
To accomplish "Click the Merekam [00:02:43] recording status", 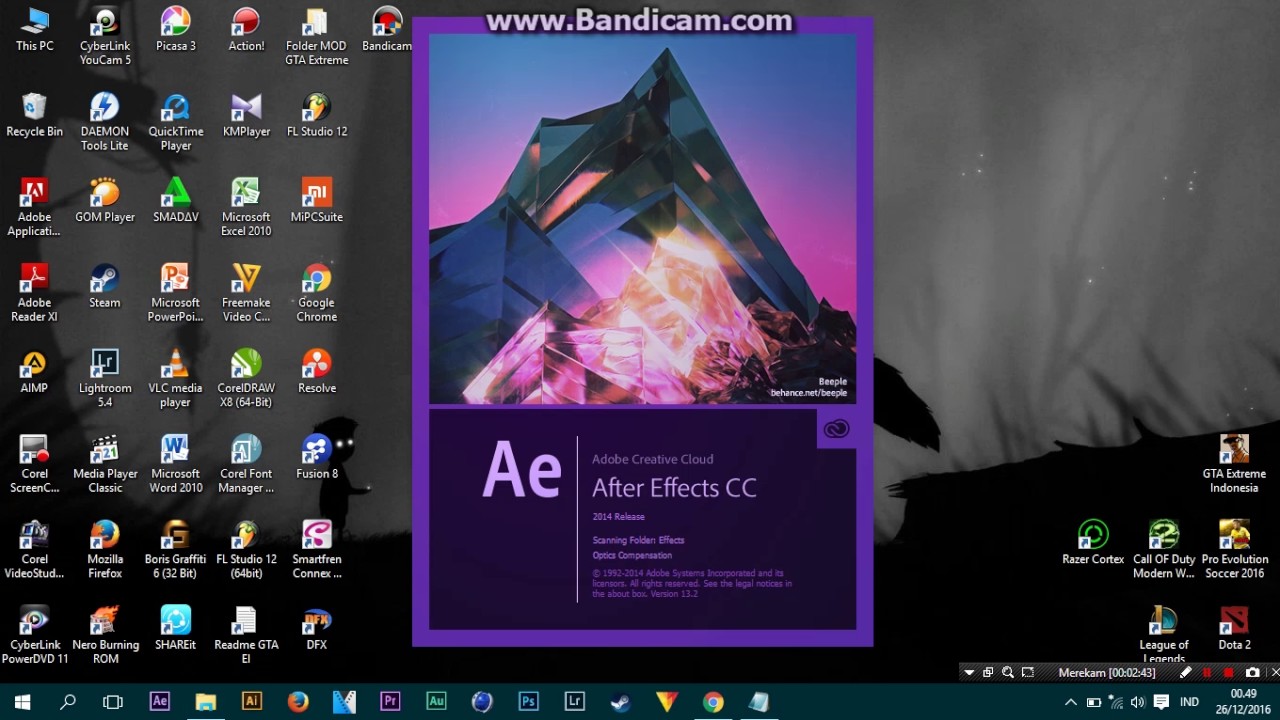I will coord(1107,673).
